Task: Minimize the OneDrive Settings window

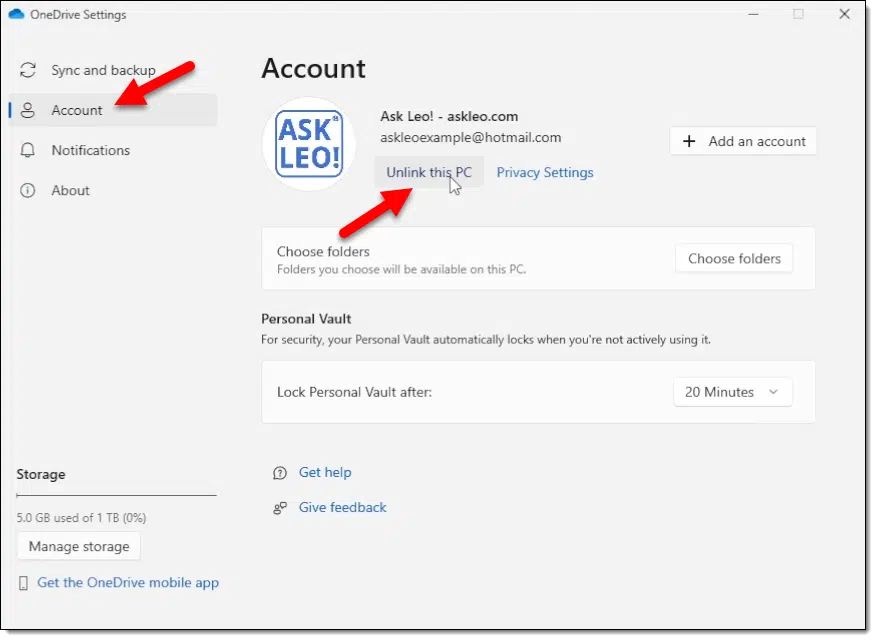Action: [754, 14]
